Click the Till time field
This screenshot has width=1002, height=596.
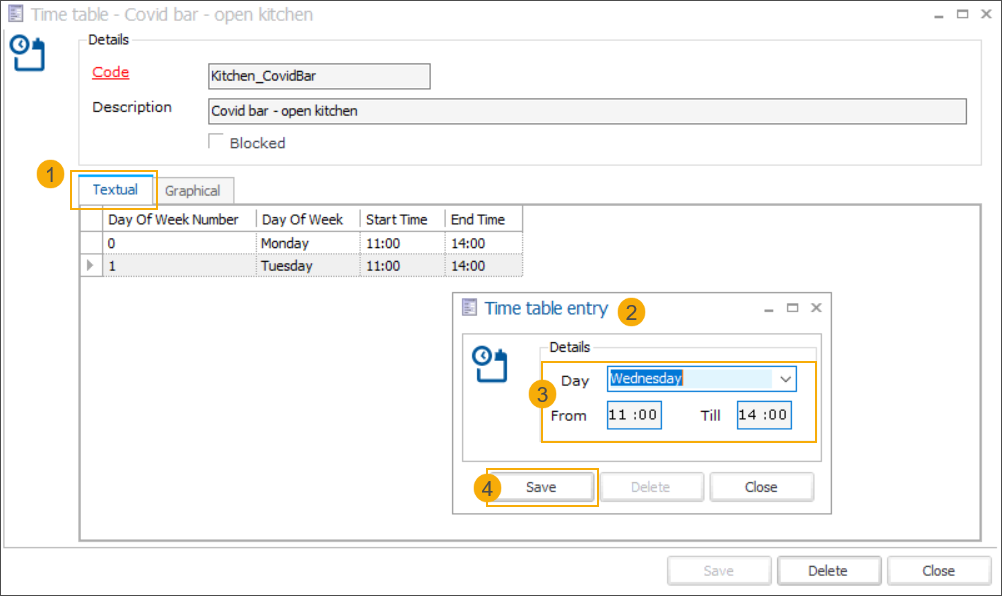tap(764, 415)
